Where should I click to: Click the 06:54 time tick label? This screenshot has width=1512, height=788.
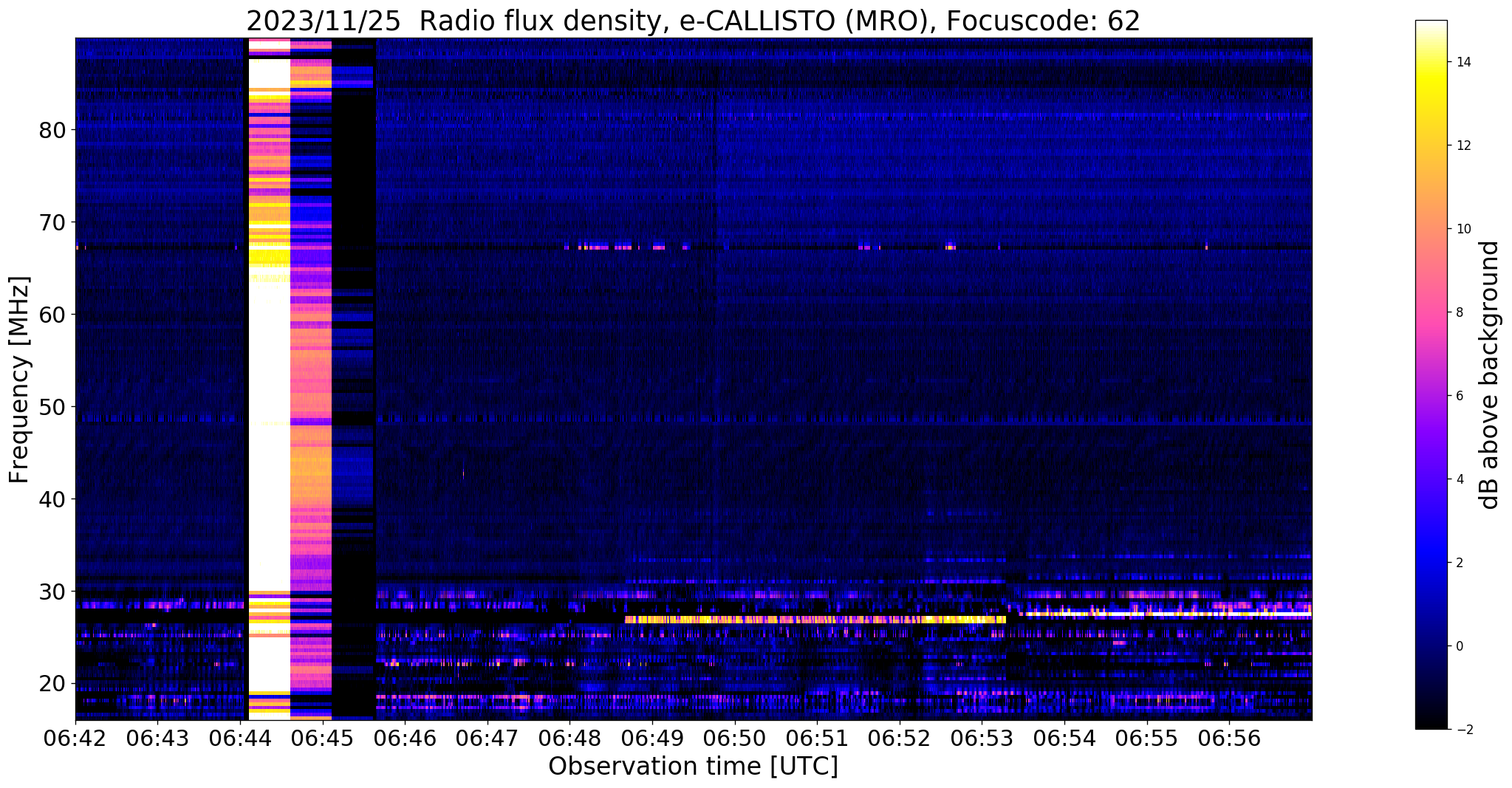[1064, 738]
